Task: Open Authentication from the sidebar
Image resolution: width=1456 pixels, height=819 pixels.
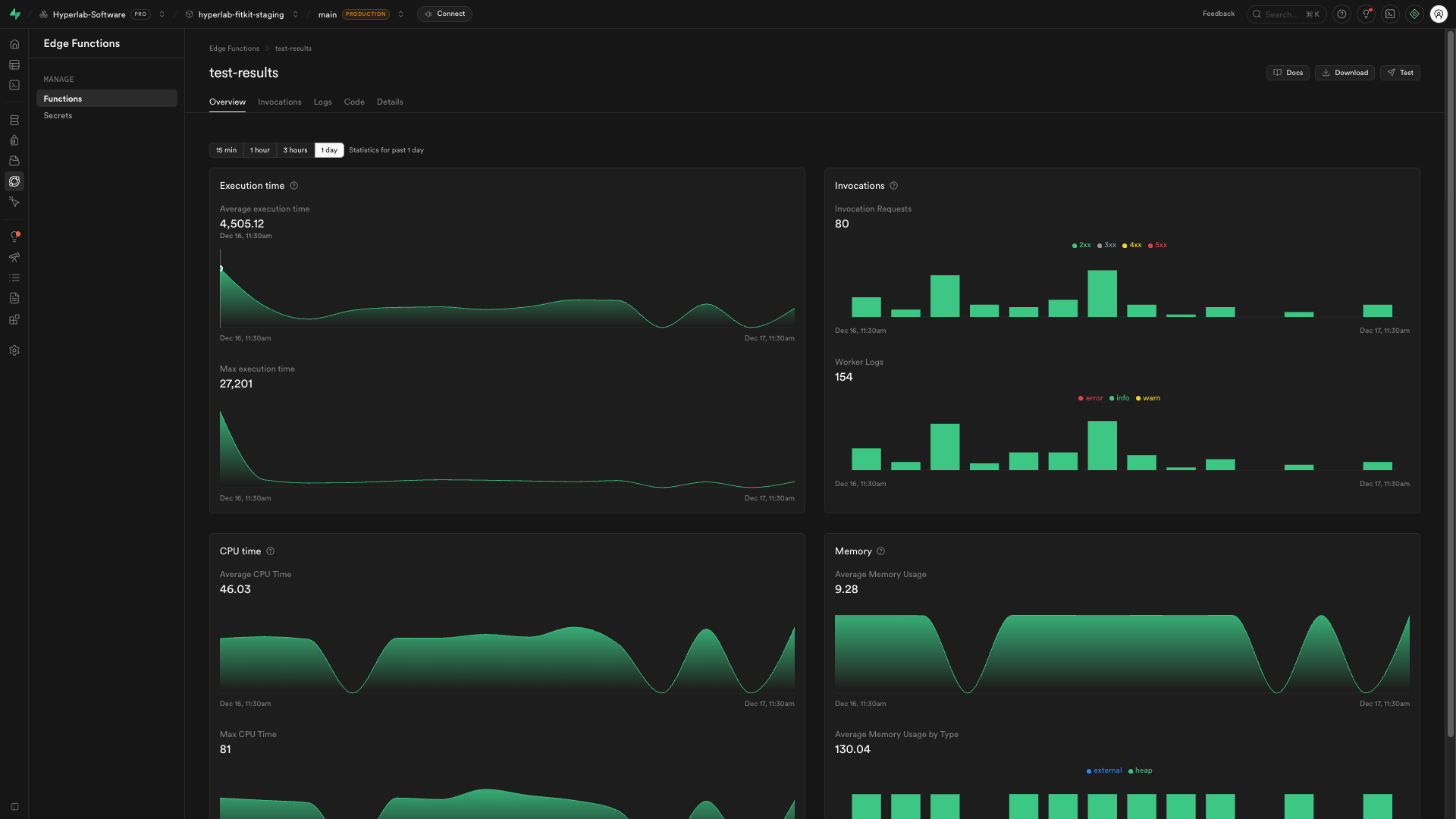Action: (14, 140)
